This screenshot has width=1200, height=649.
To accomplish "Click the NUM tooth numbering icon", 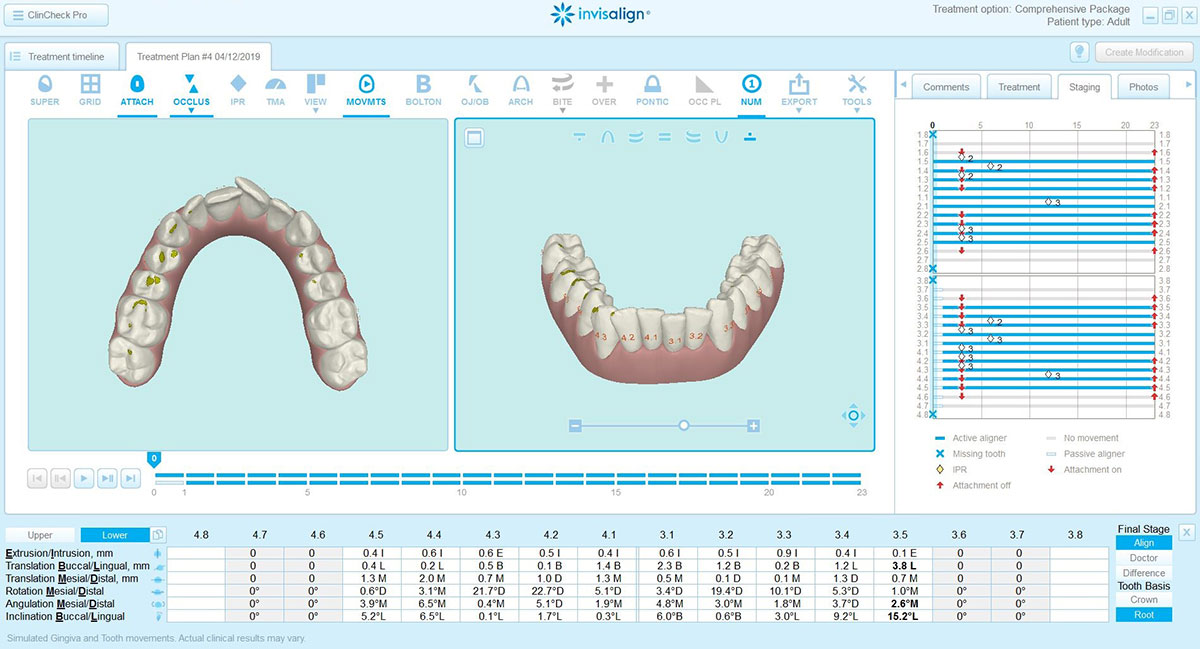I will (x=751, y=90).
